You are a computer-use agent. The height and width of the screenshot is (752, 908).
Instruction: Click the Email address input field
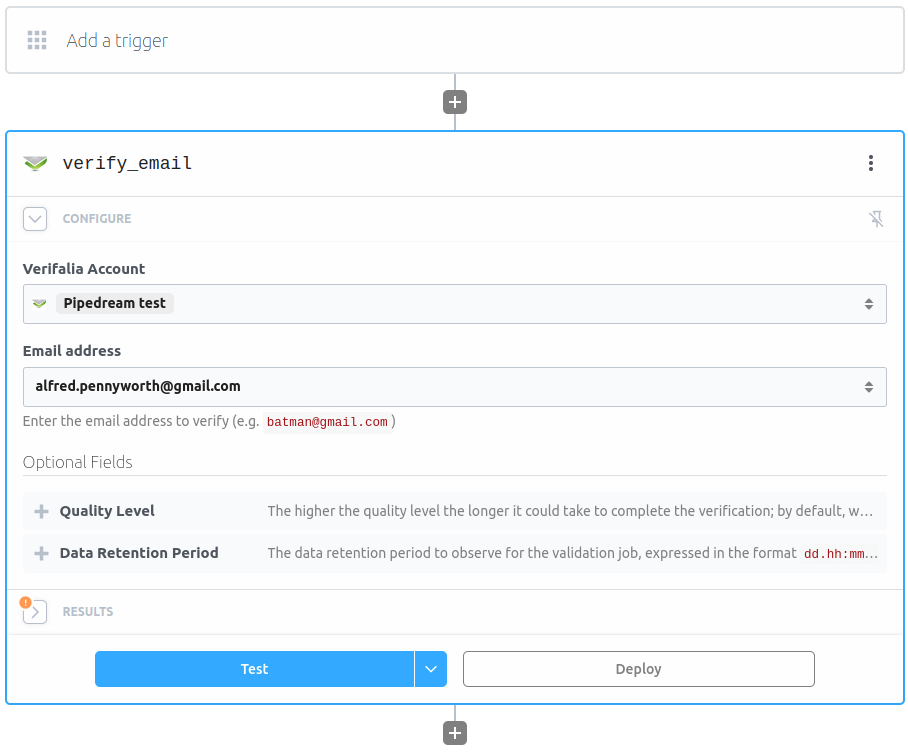click(x=440, y=387)
